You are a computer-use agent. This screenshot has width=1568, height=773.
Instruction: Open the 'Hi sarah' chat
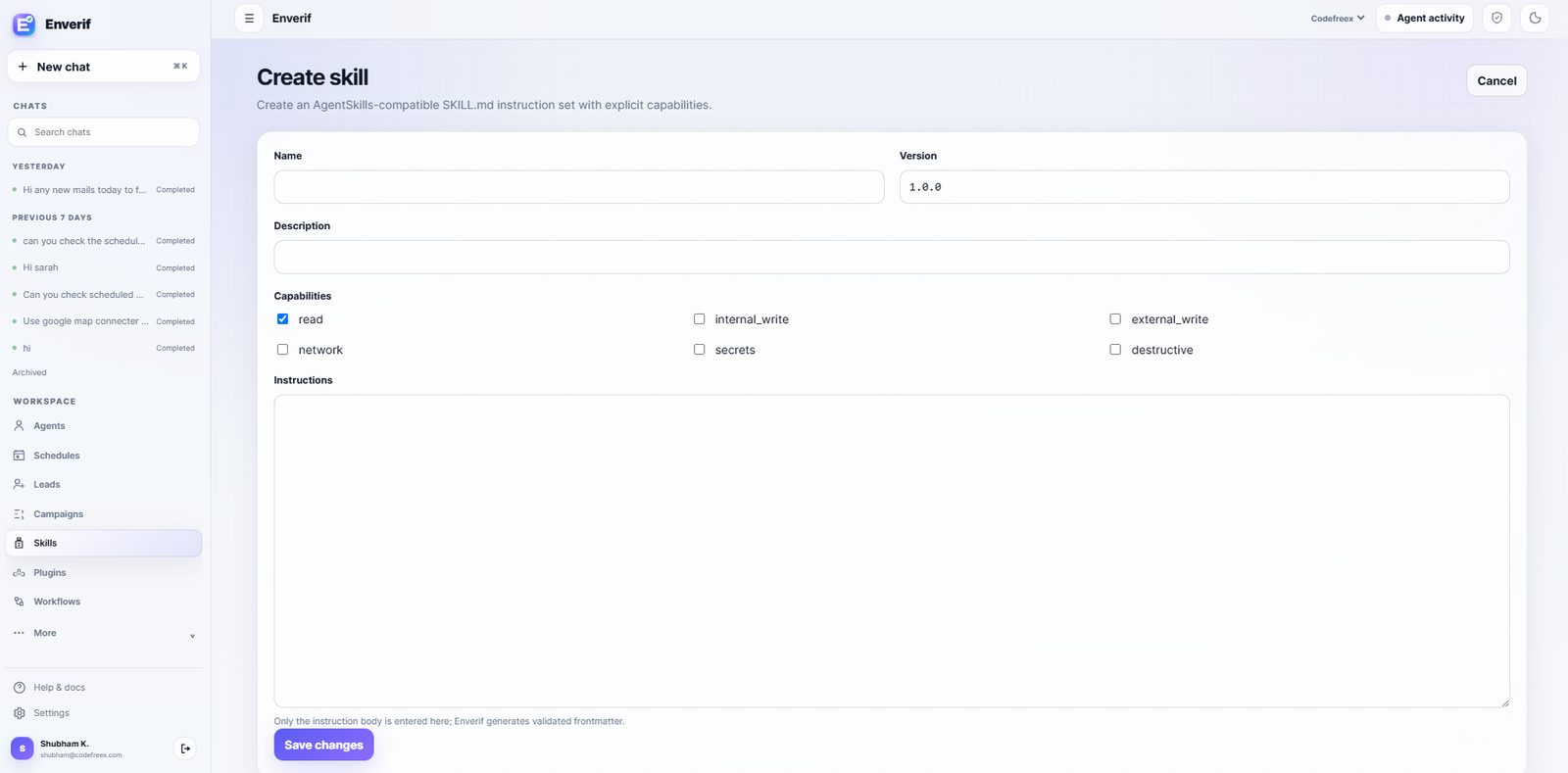coord(104,267)
